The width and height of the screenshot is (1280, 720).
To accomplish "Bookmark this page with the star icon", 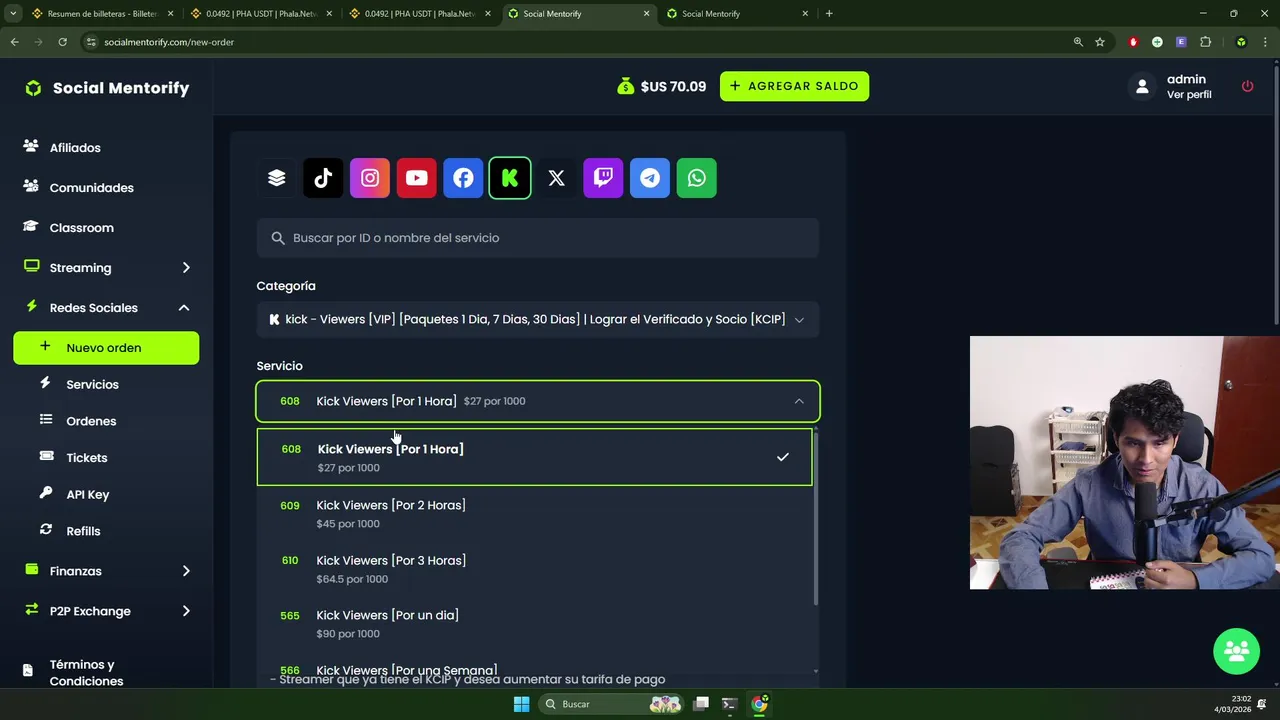I will pyautogui.click(x=1100, y=42).
